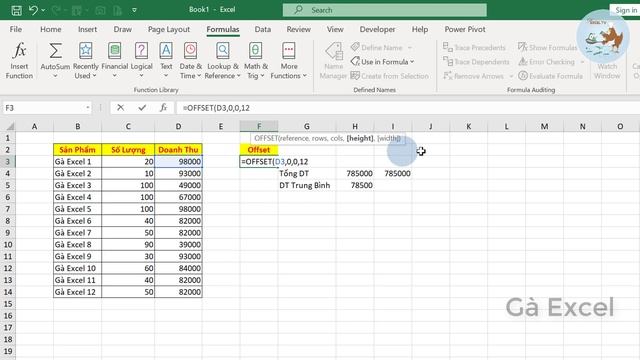Select the yellow Sản Phẩm header cell
640x360 pixels.
coord(78,150)
